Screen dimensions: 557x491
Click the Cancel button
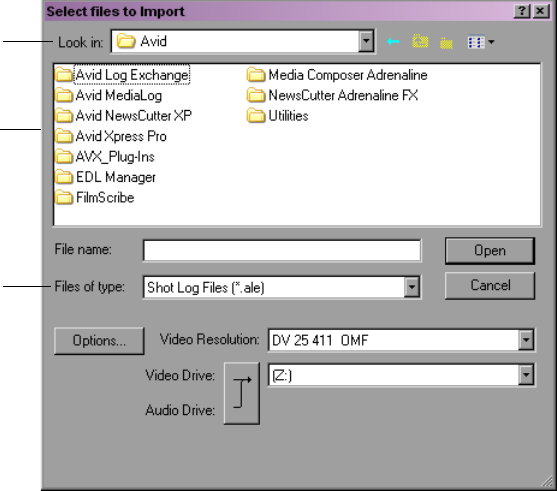point(490,286)
